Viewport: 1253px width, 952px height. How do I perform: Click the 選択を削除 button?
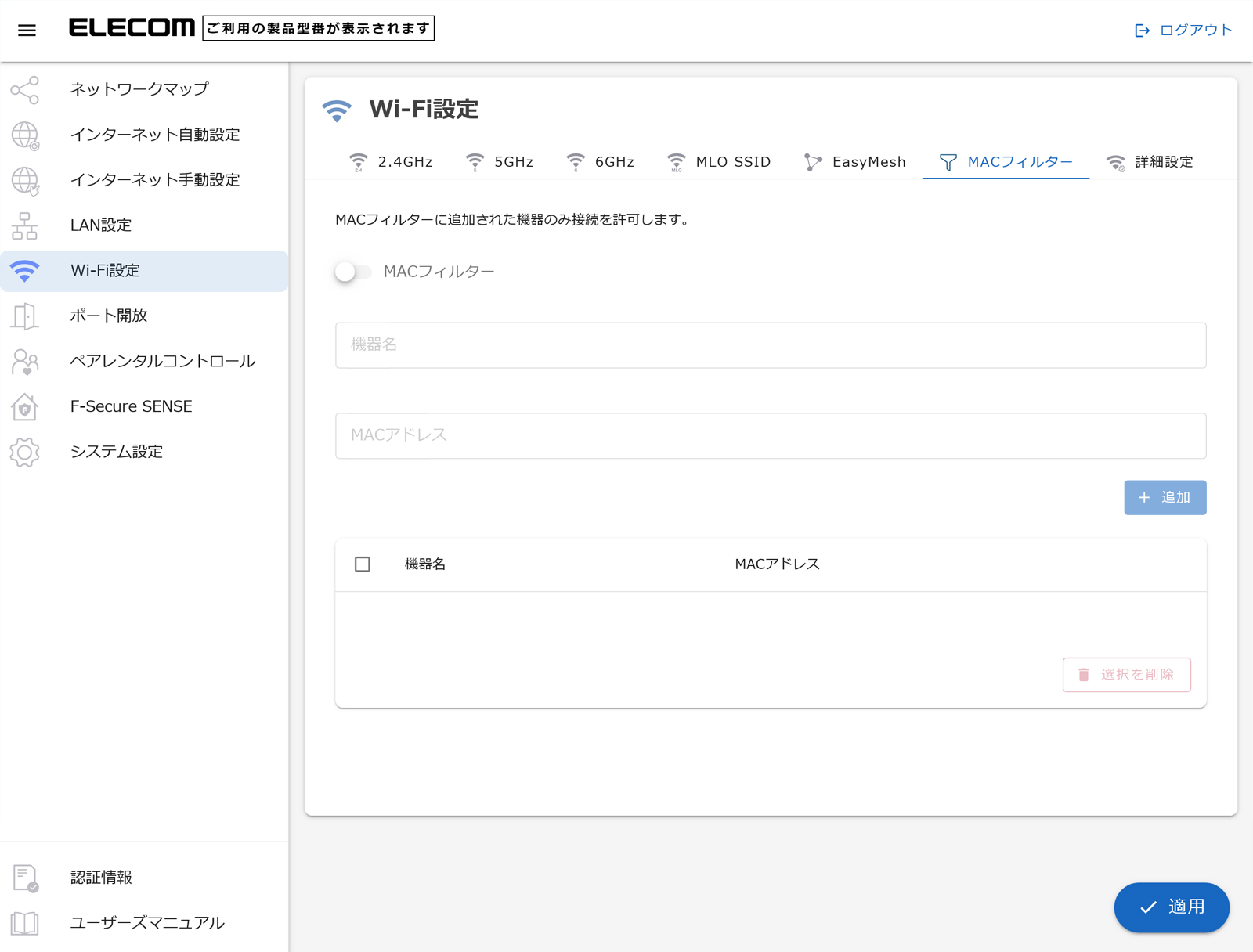point(1126,675)
